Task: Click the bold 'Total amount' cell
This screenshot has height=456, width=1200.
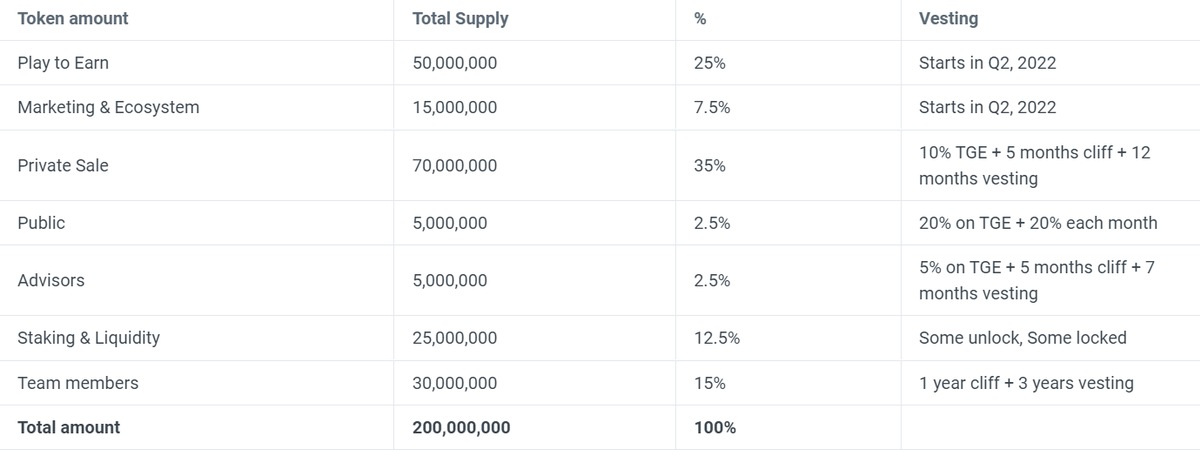Action: point(69,428)
